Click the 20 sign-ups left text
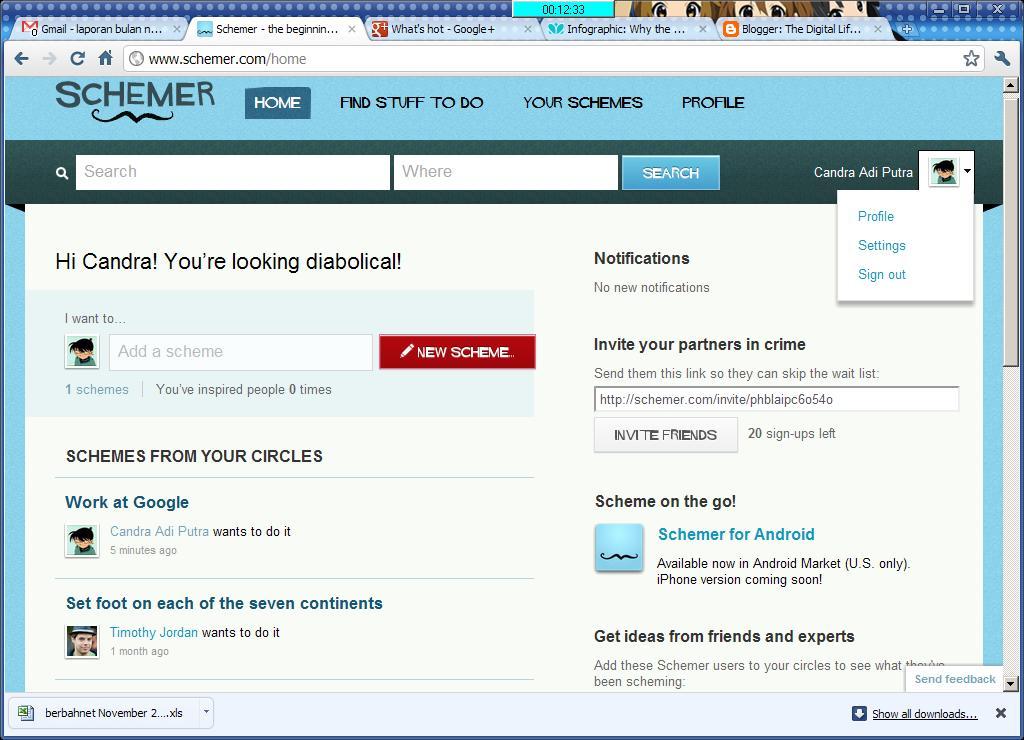Viewport: 1024px width, 740px height. (x=792, y=434)
